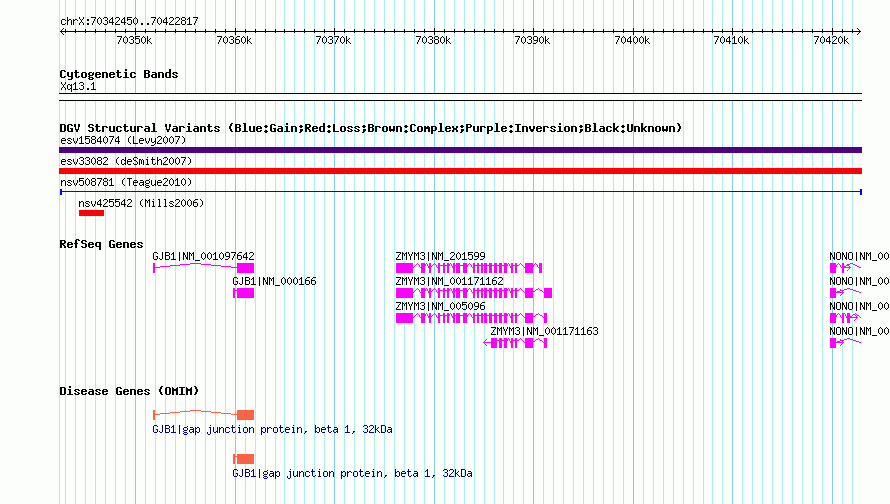Click the nsv425542 (Mills2006) label

pyautogui.click(x=141, y=203)
